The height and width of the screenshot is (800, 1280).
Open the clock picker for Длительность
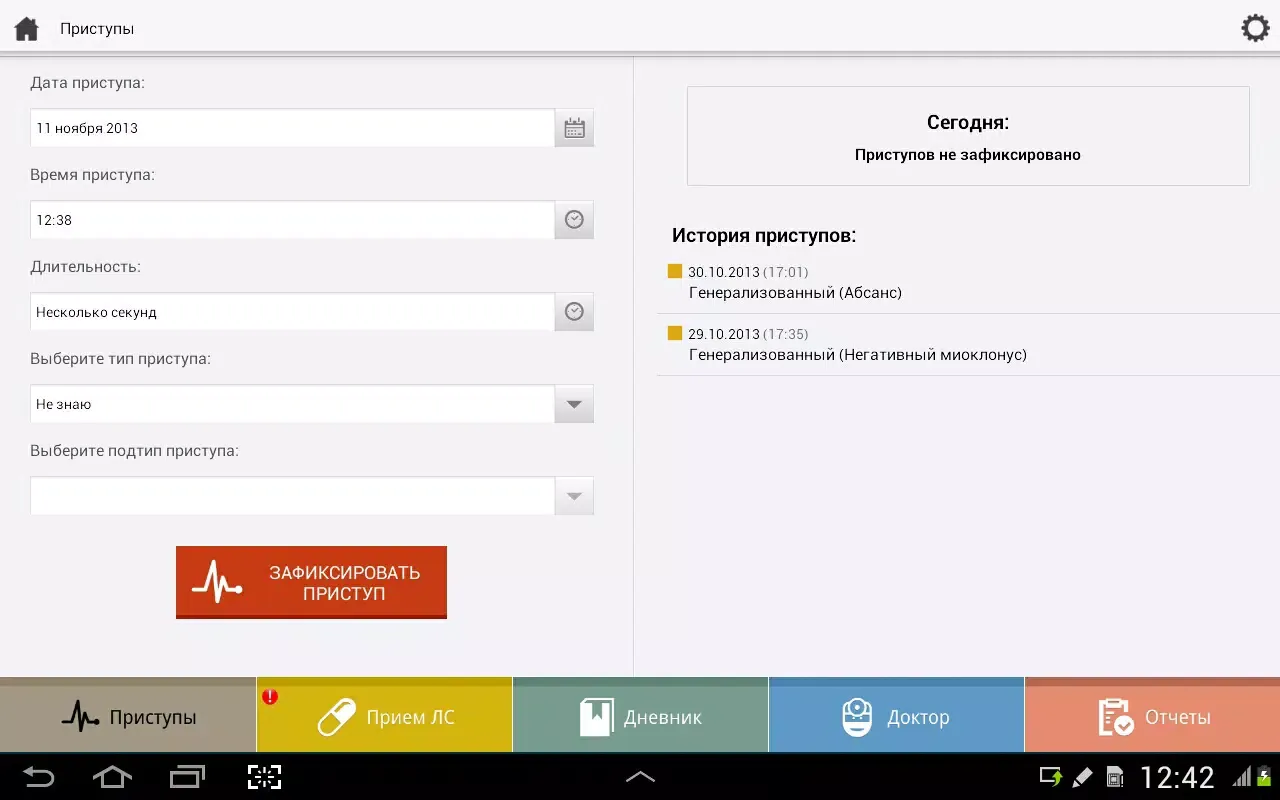tap(574, 312)
